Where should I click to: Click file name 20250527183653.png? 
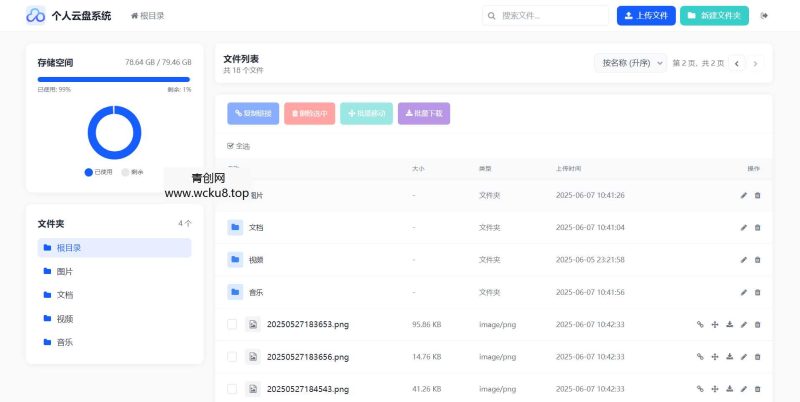pyautogui.click(x=308, y=324)
